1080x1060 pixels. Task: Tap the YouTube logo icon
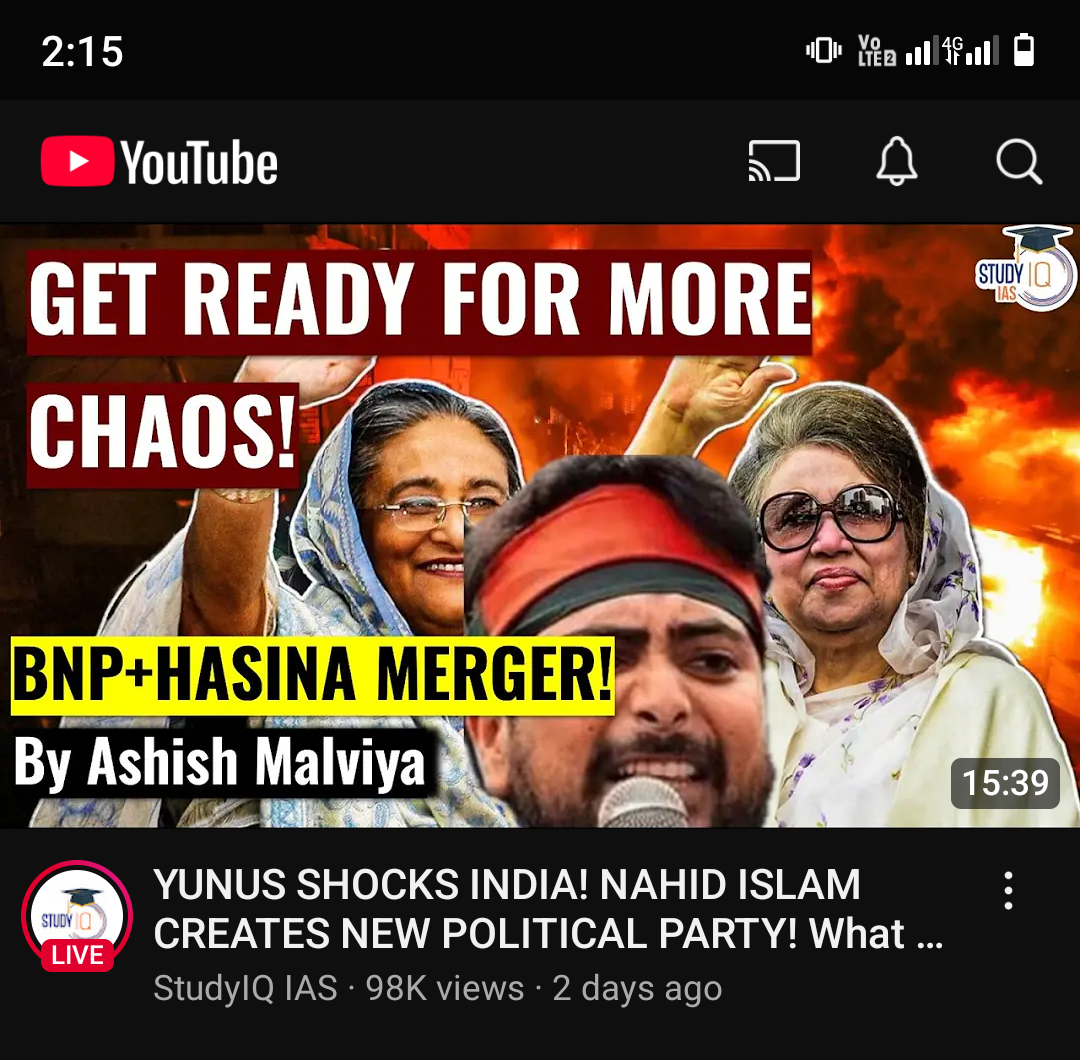pos(77,161)
